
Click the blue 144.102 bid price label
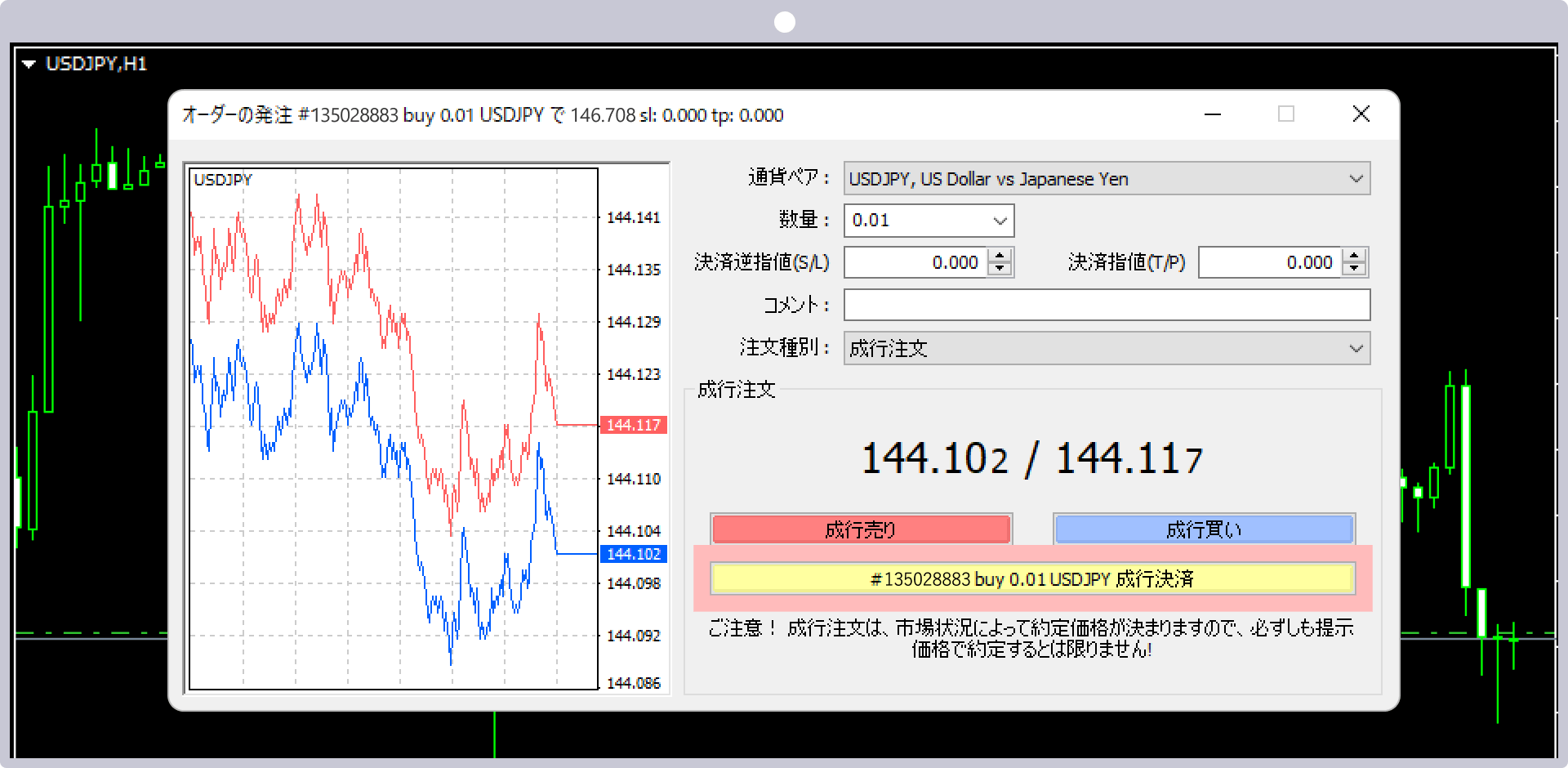(634, 554)
